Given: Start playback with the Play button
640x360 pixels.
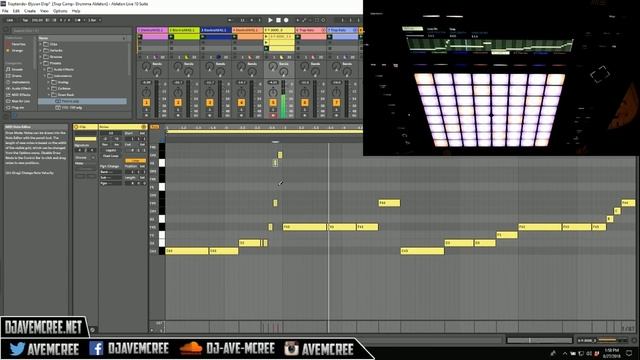Looking at the screenshot, I should pos(270,20).
